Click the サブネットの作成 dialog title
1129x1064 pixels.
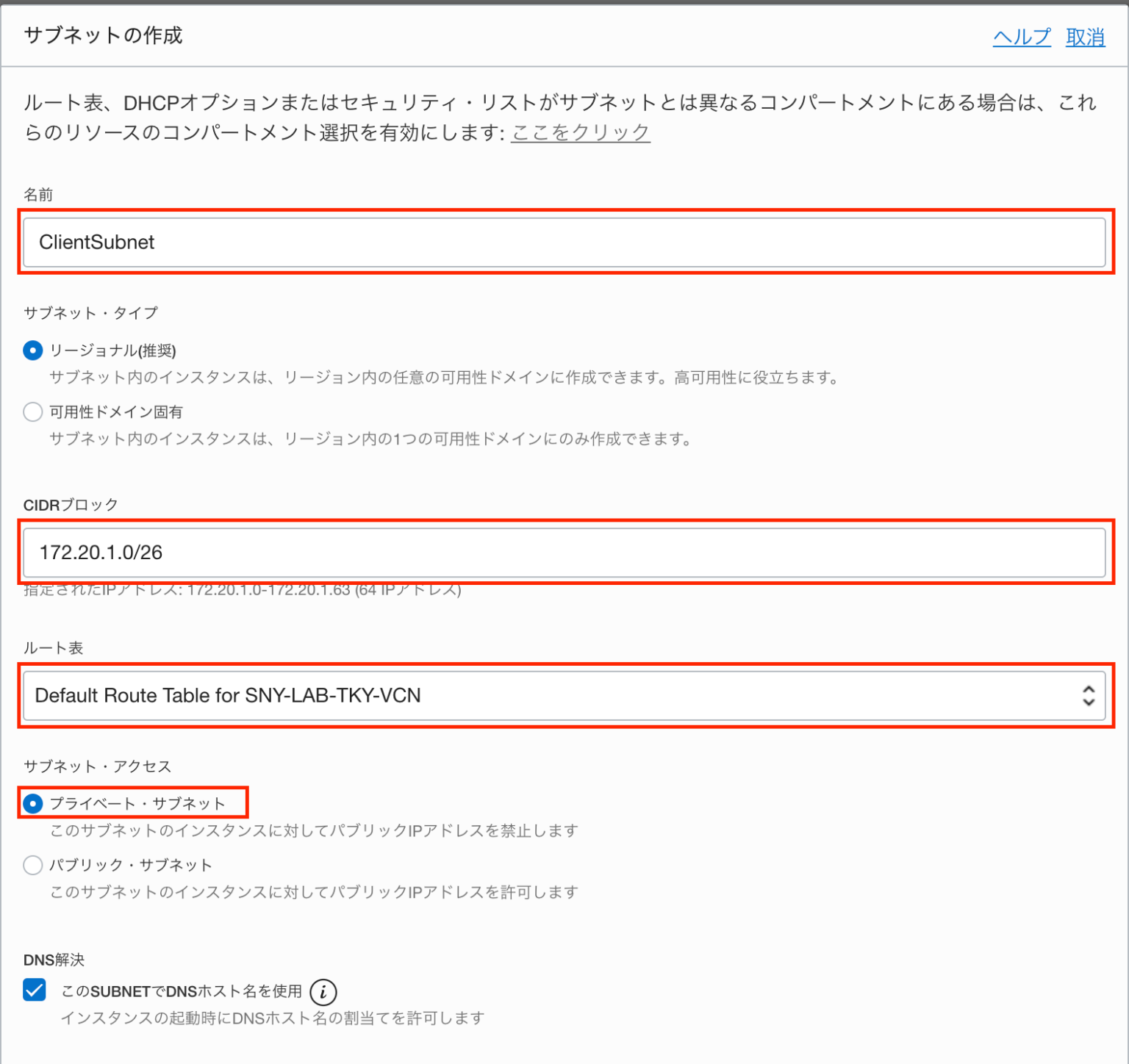103,35
